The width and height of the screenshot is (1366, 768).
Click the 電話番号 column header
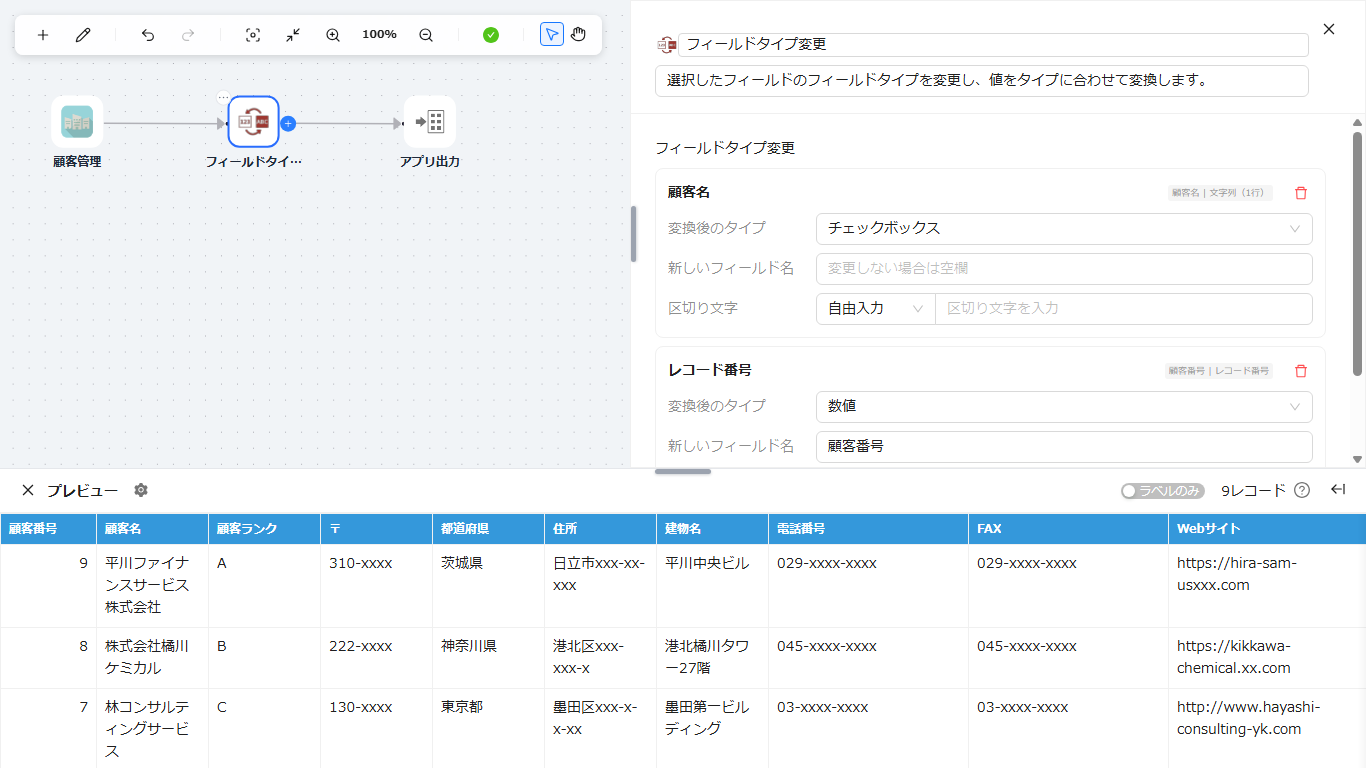click(869, 529)
